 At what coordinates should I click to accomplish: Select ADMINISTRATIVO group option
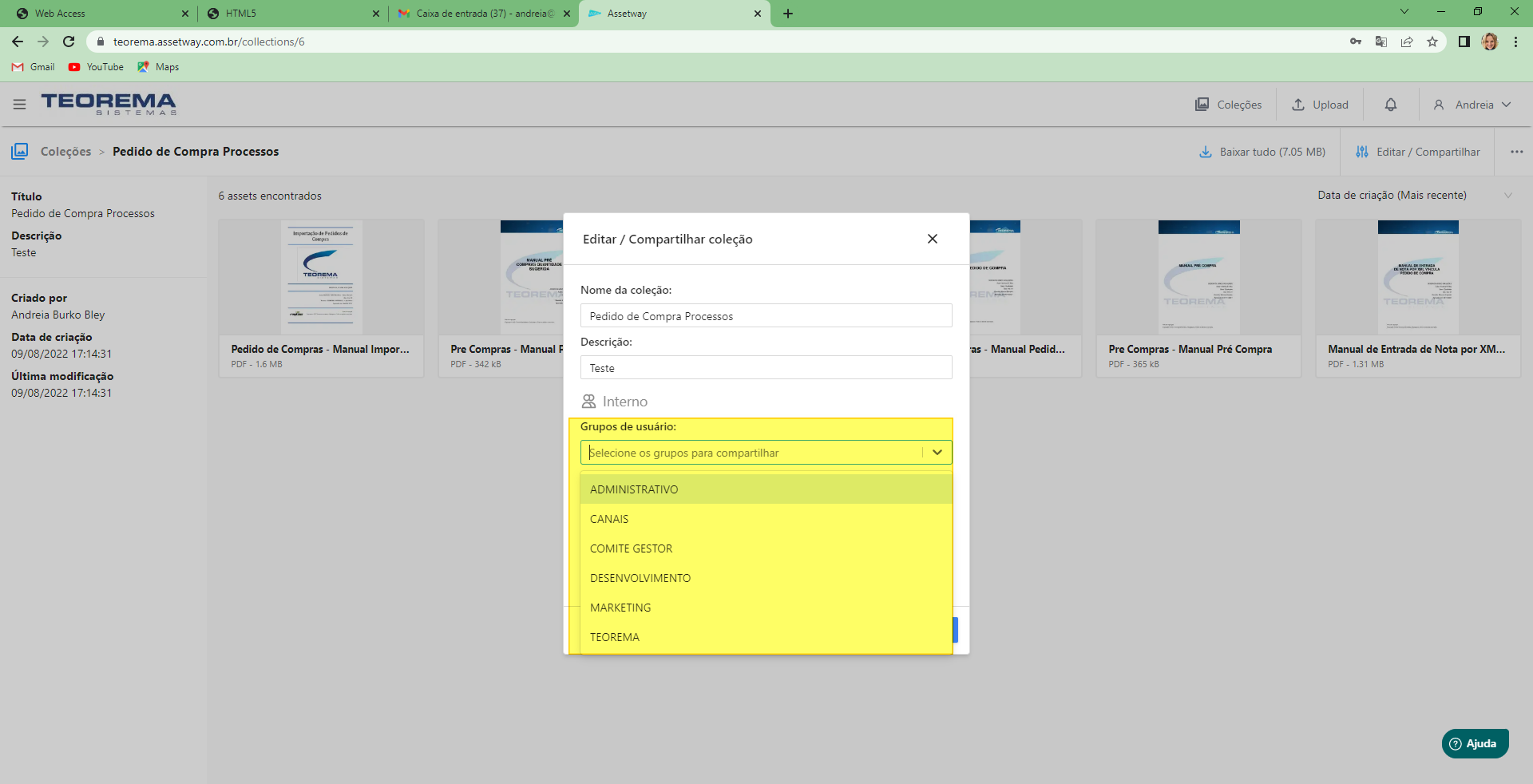click(x=766, y=489)
